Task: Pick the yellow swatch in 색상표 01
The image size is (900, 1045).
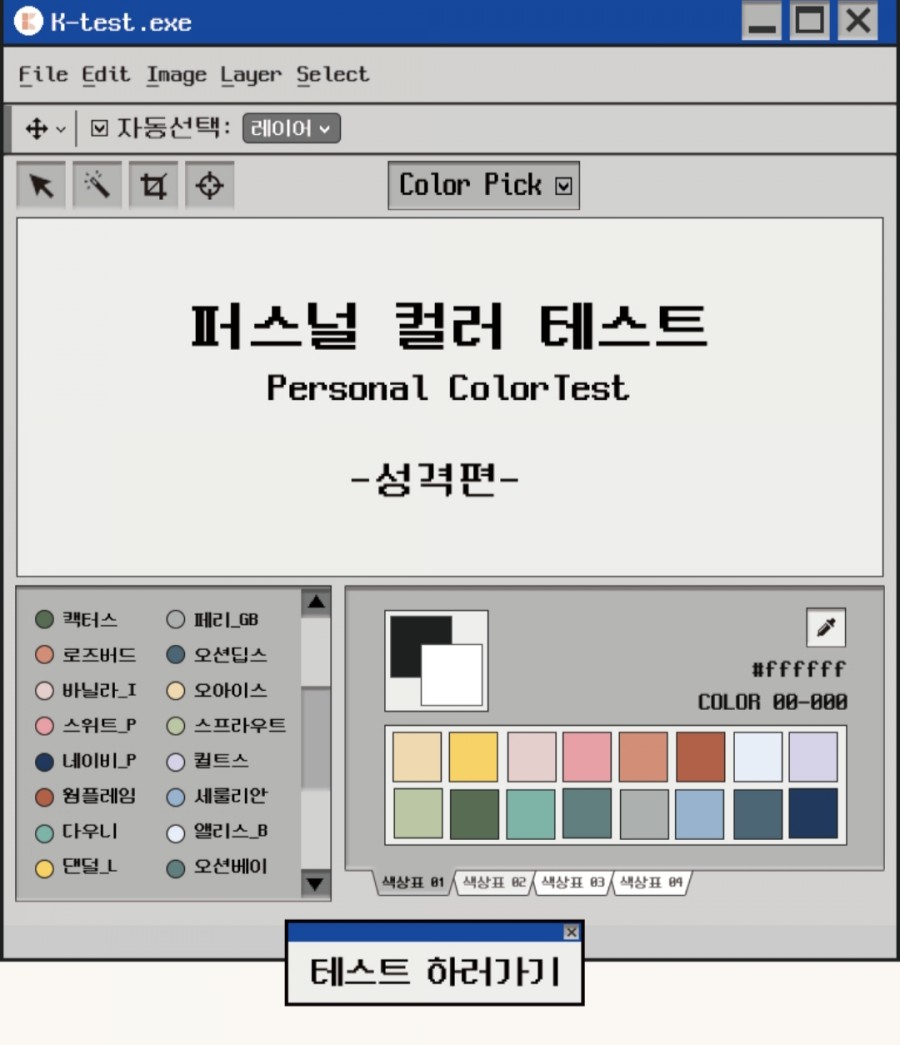Action: (x=474, y=757)
